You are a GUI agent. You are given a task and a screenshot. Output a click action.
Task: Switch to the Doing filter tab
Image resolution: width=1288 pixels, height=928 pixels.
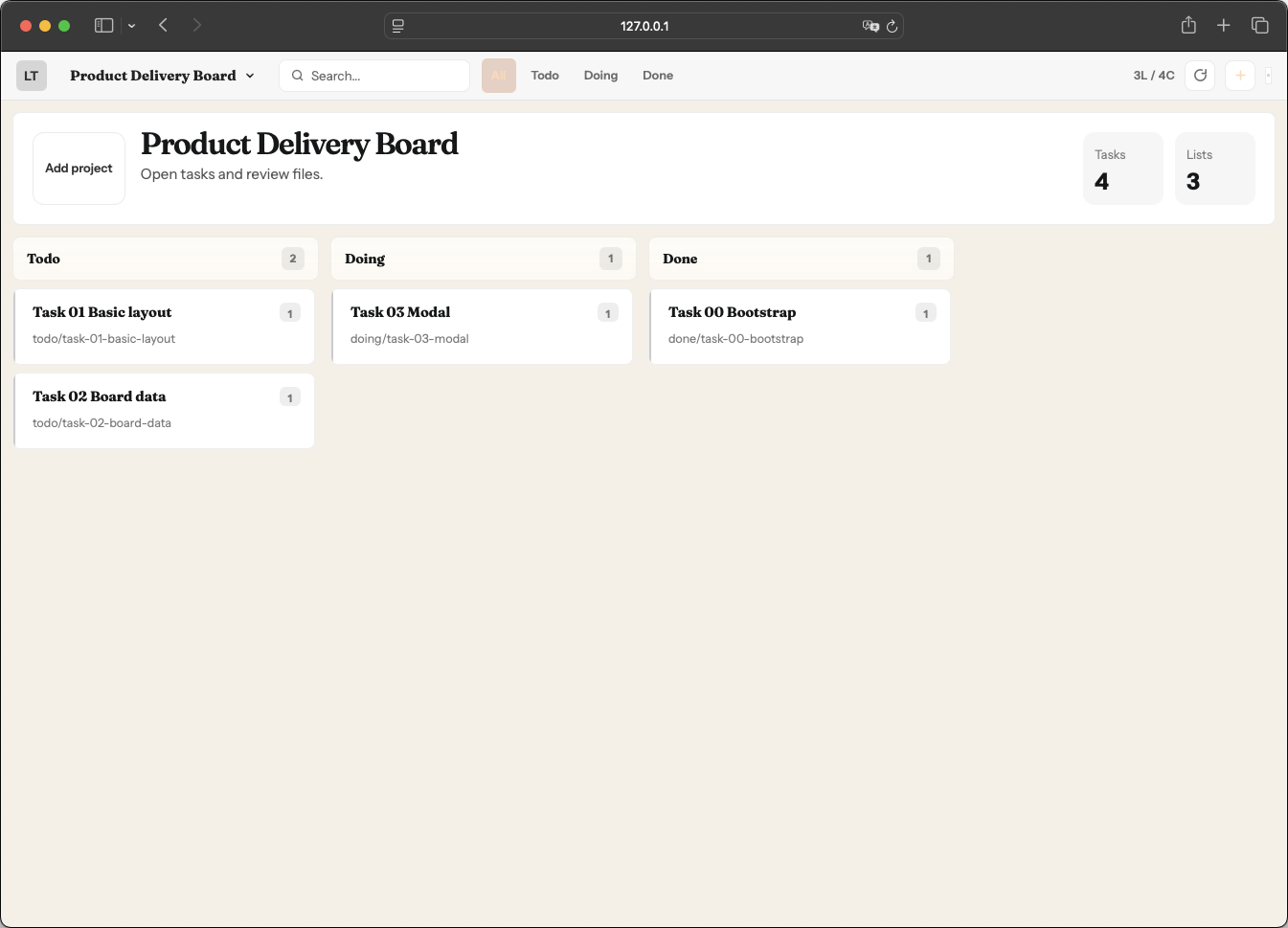[600, 76]
